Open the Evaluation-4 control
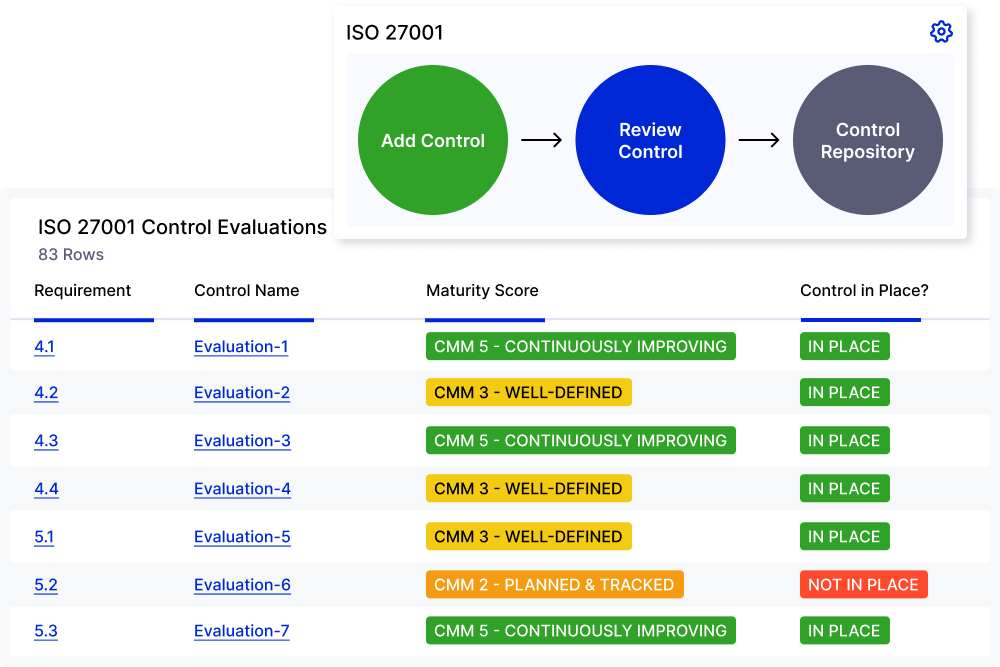Viewport: 1000px width, 667px height. pos(242,488)
